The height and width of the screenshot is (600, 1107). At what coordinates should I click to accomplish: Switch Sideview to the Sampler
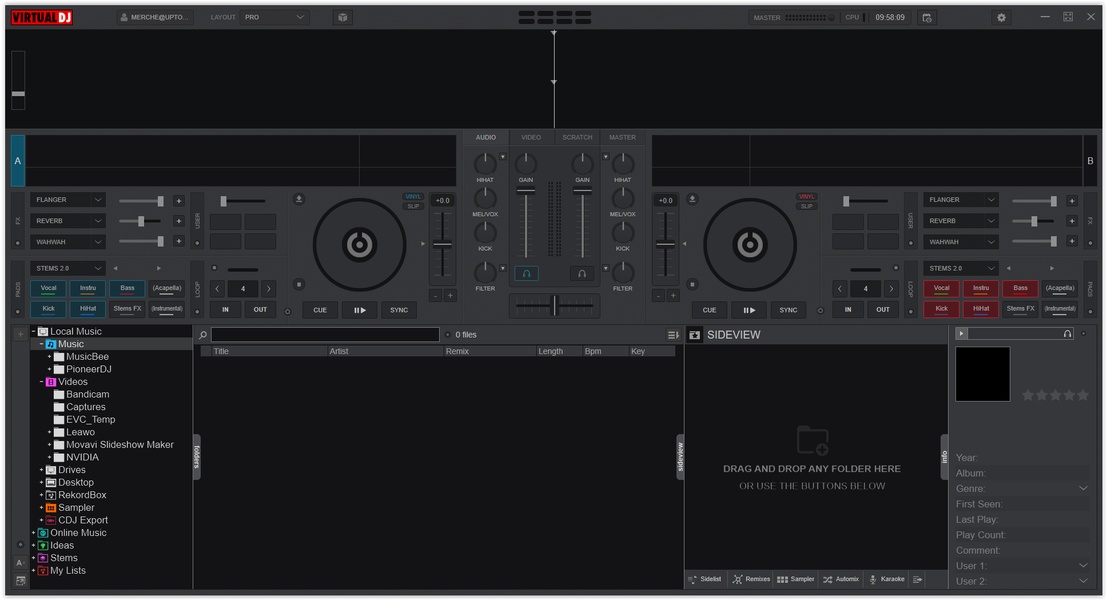point(796,579)
